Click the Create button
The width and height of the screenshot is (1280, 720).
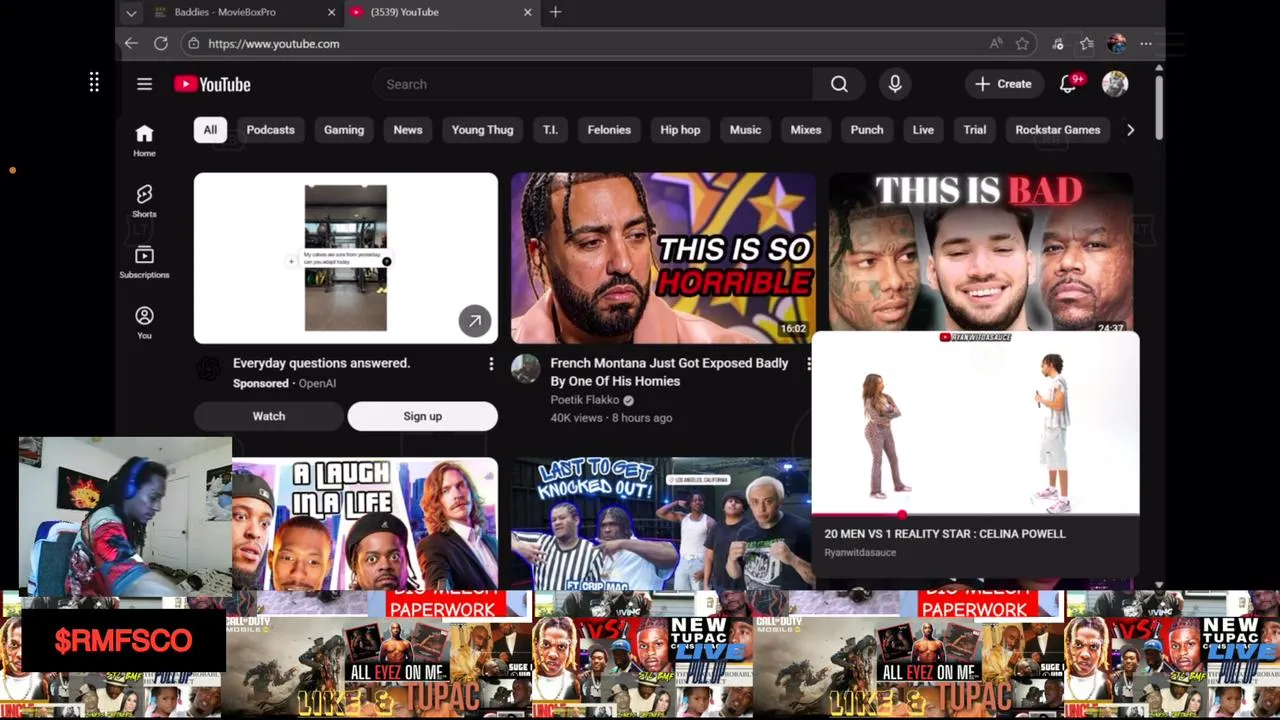pos(1004,84)
